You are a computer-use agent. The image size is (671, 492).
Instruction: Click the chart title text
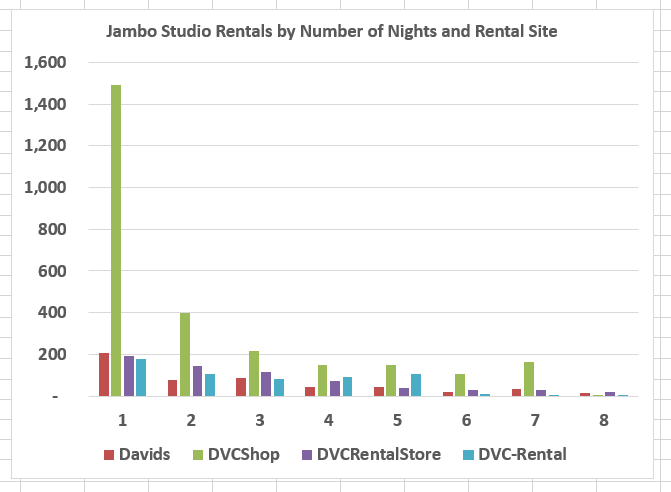[332, 32]
